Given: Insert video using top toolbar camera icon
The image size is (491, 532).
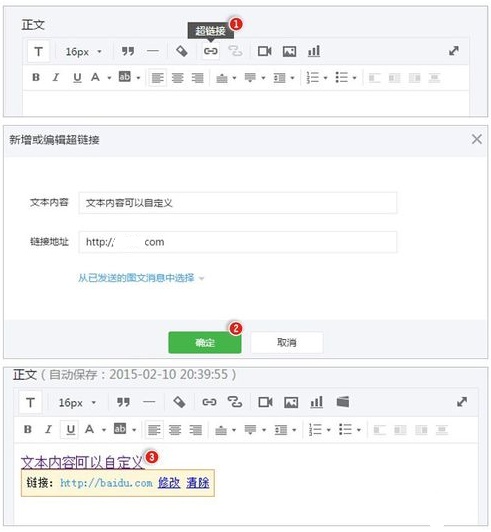Looking at the screenshot, I should coord(264,51).
